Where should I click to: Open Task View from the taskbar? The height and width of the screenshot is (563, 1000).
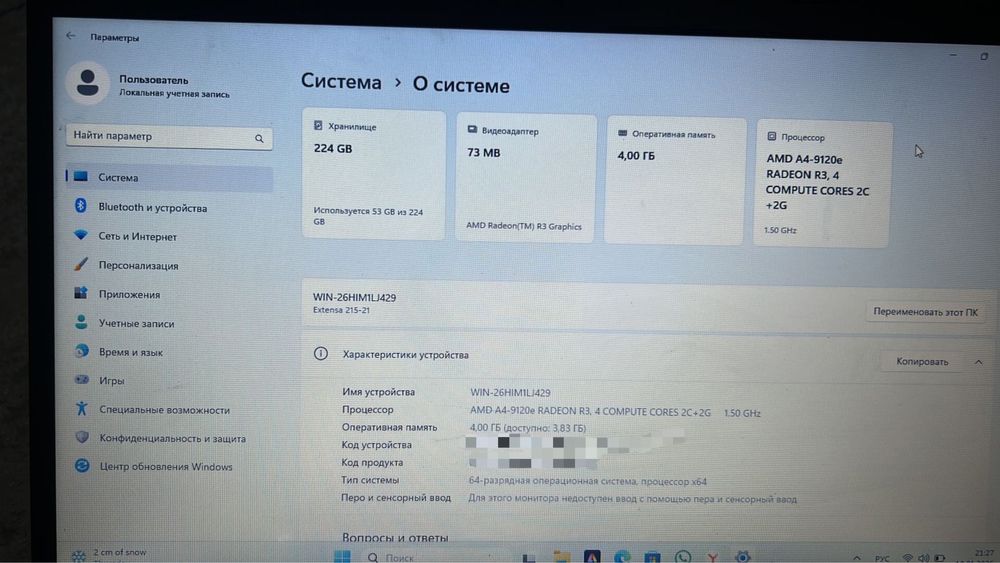pyautogui.click(x=529, y=557)
